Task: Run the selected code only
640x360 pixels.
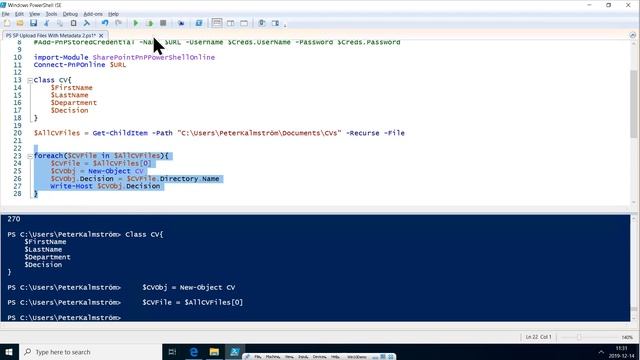Action: (x=149, y=23)
